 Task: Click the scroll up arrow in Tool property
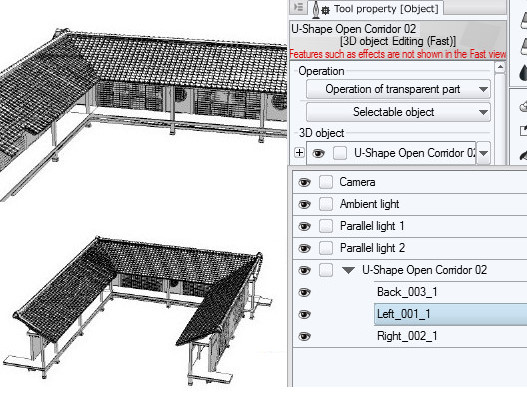click(x=500, y=67)
